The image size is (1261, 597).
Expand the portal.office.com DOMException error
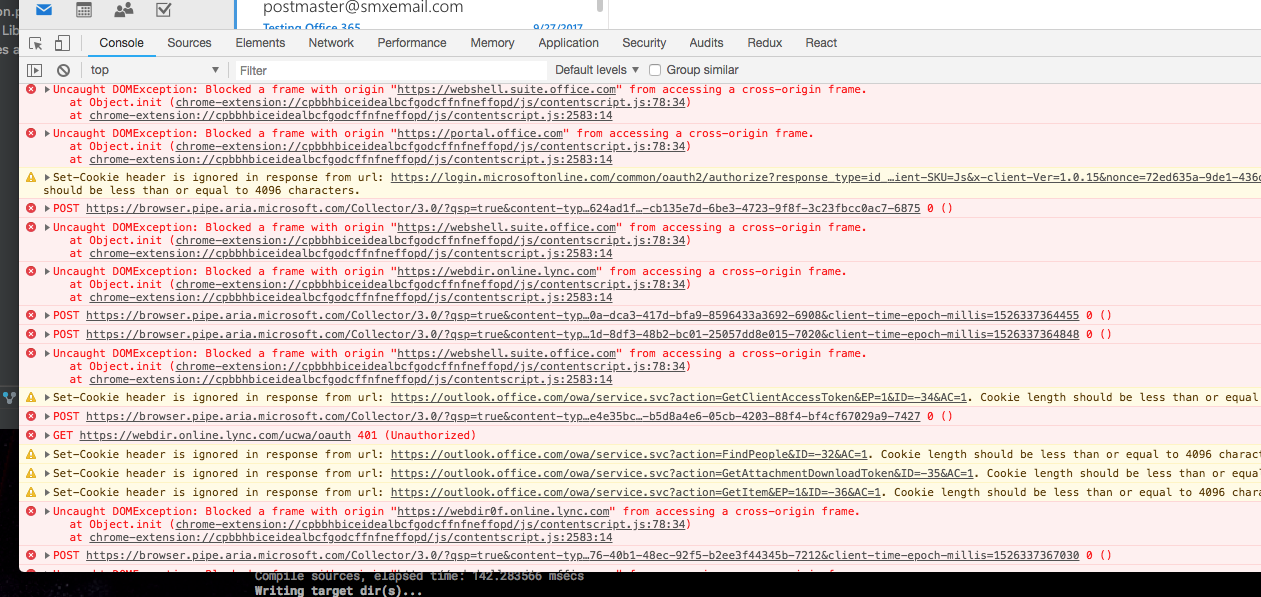click(x=47, y=134)
